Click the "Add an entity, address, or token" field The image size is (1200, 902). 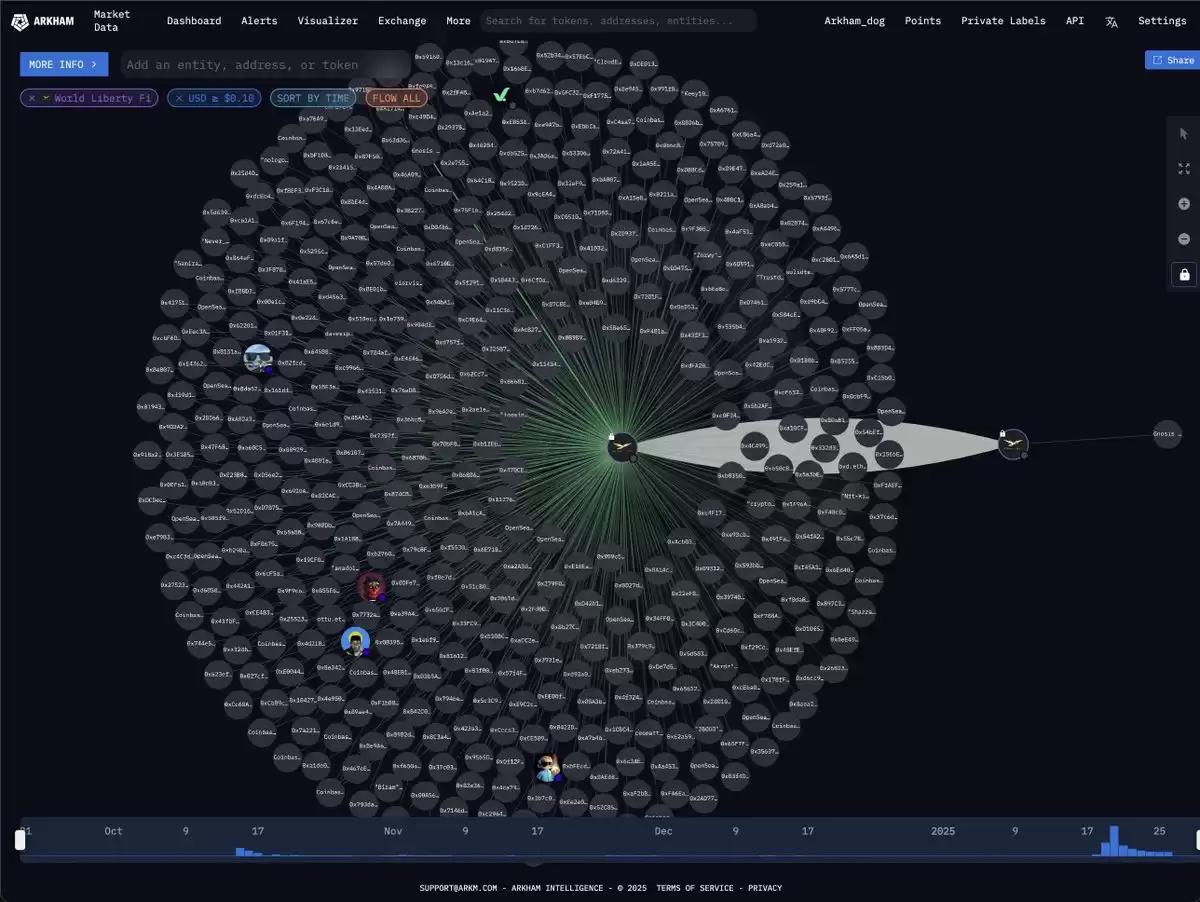pyautogui.click(x=265, y=65)
